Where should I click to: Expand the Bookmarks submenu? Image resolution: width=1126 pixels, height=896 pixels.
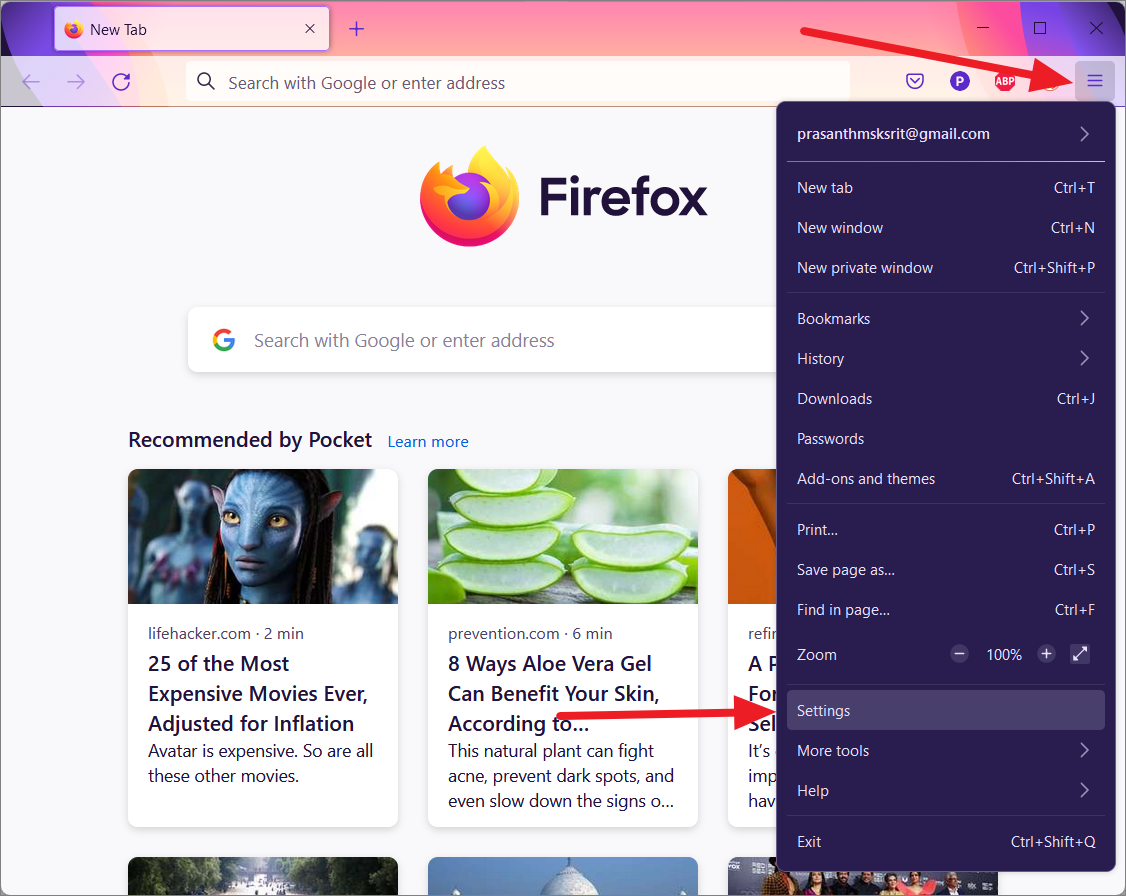(x=945, y=319)
